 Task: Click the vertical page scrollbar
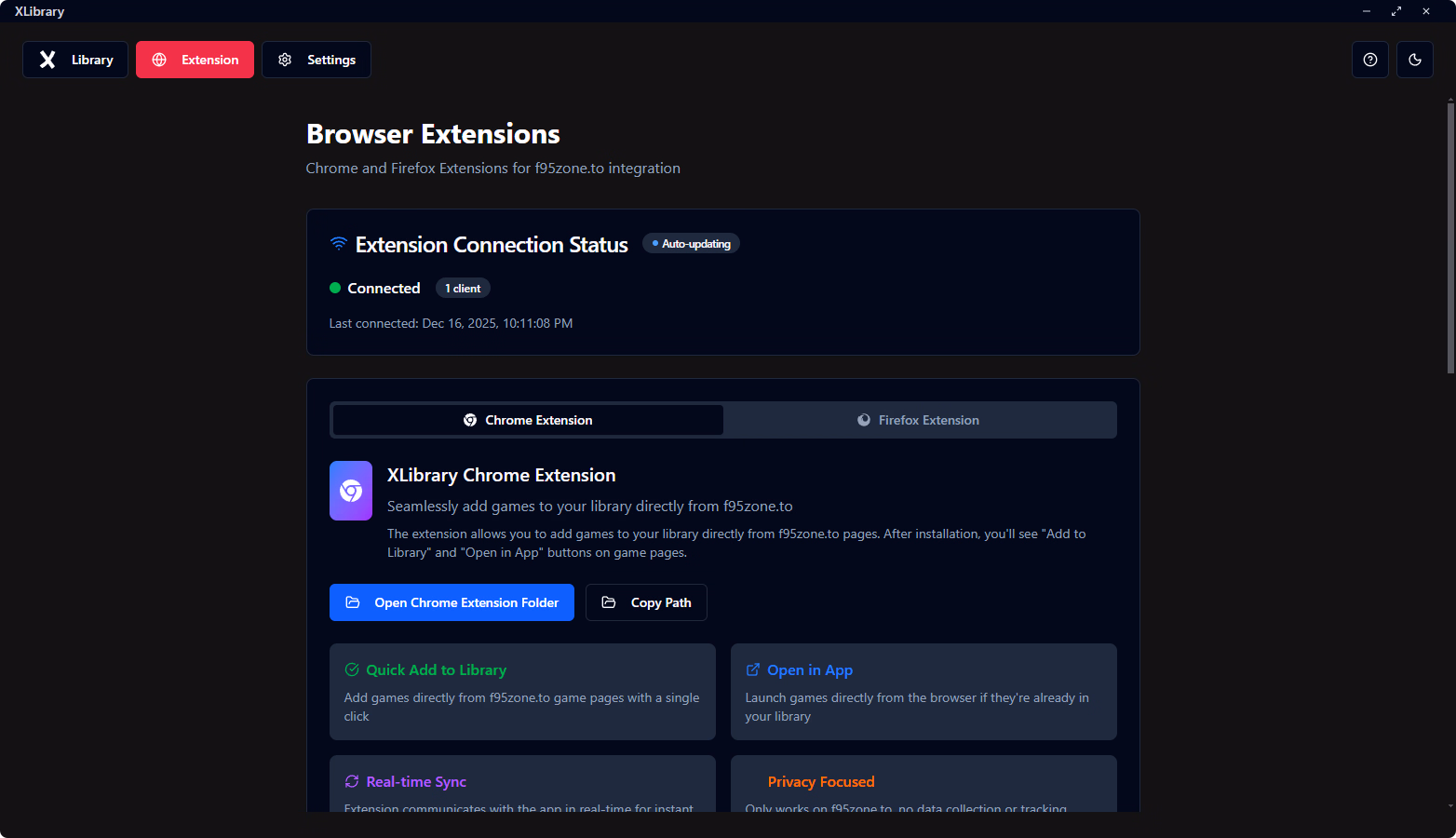1449,237
